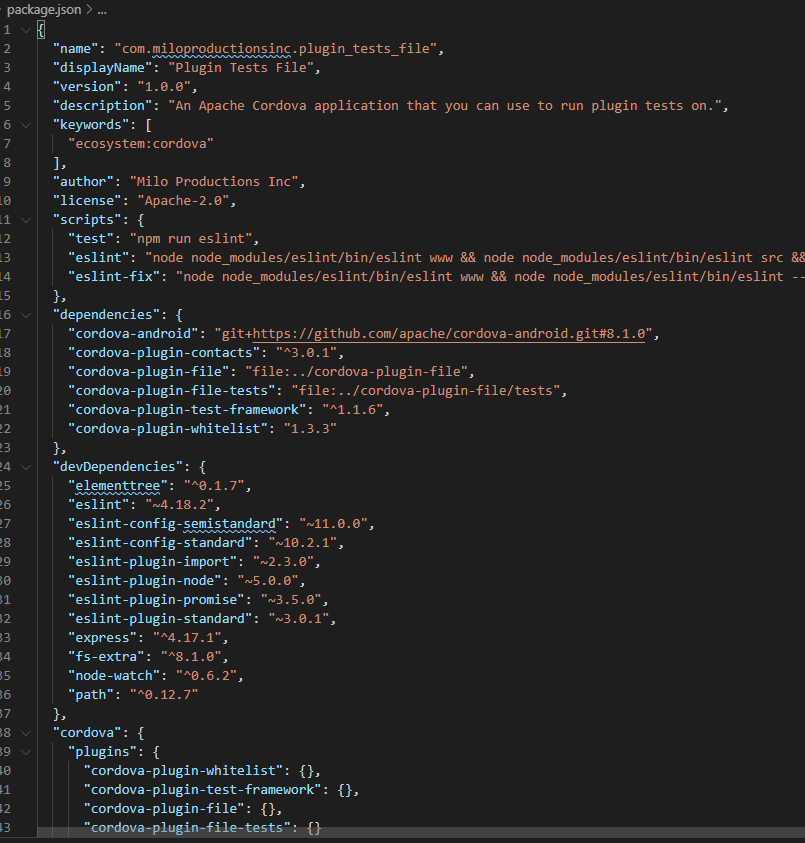Click the "^0.12.7" path version value

point(164,695)
